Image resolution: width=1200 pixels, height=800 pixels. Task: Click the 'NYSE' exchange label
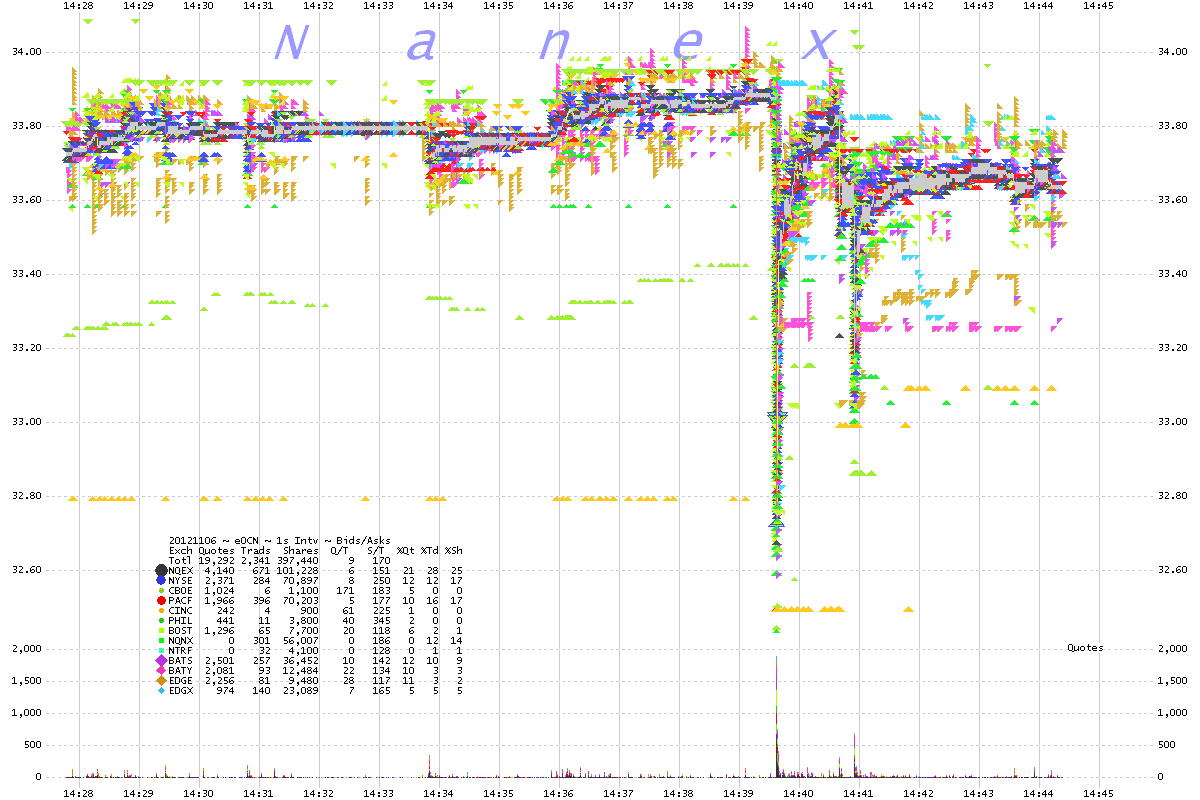click(181, 580)
